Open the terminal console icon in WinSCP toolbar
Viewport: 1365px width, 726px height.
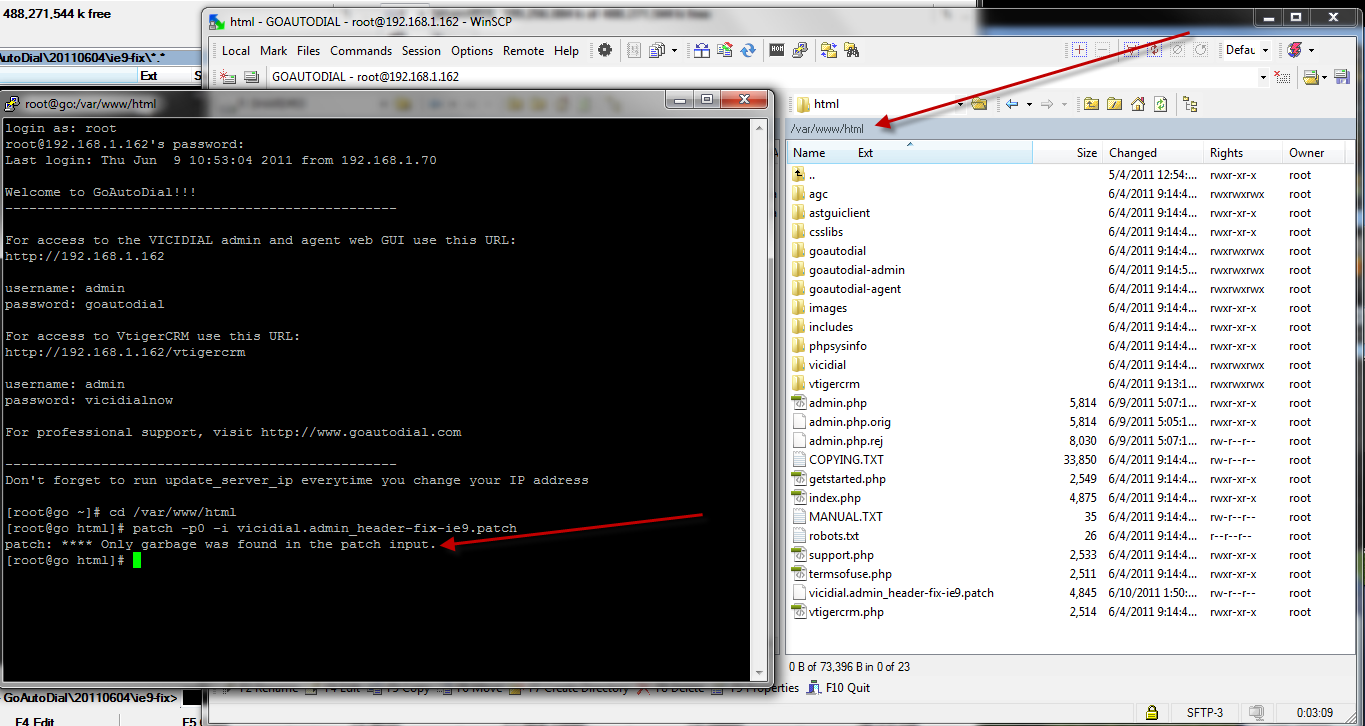777,50
